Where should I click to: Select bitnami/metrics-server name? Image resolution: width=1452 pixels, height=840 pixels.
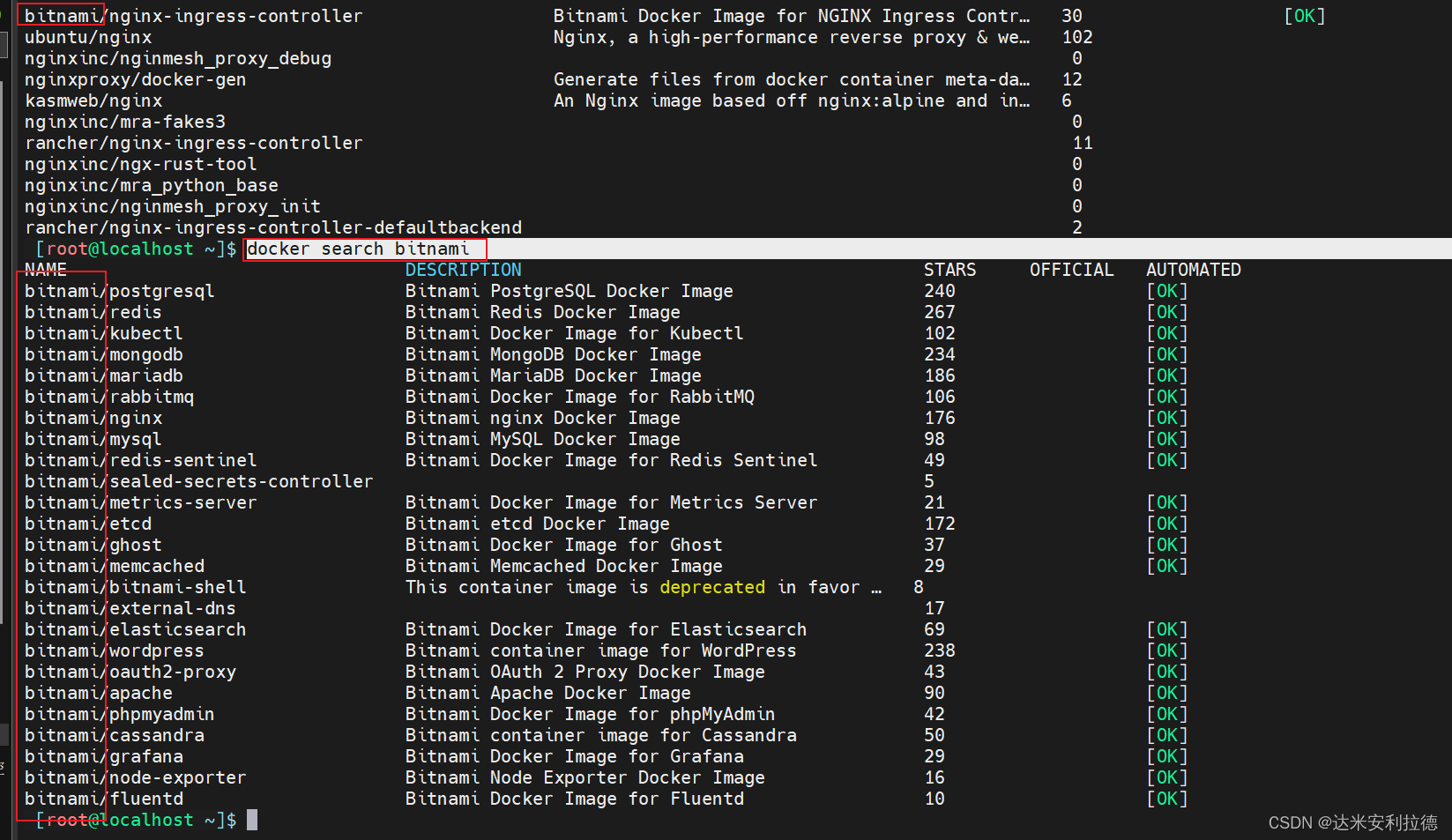pyautogui.click(x=140, y=502)
